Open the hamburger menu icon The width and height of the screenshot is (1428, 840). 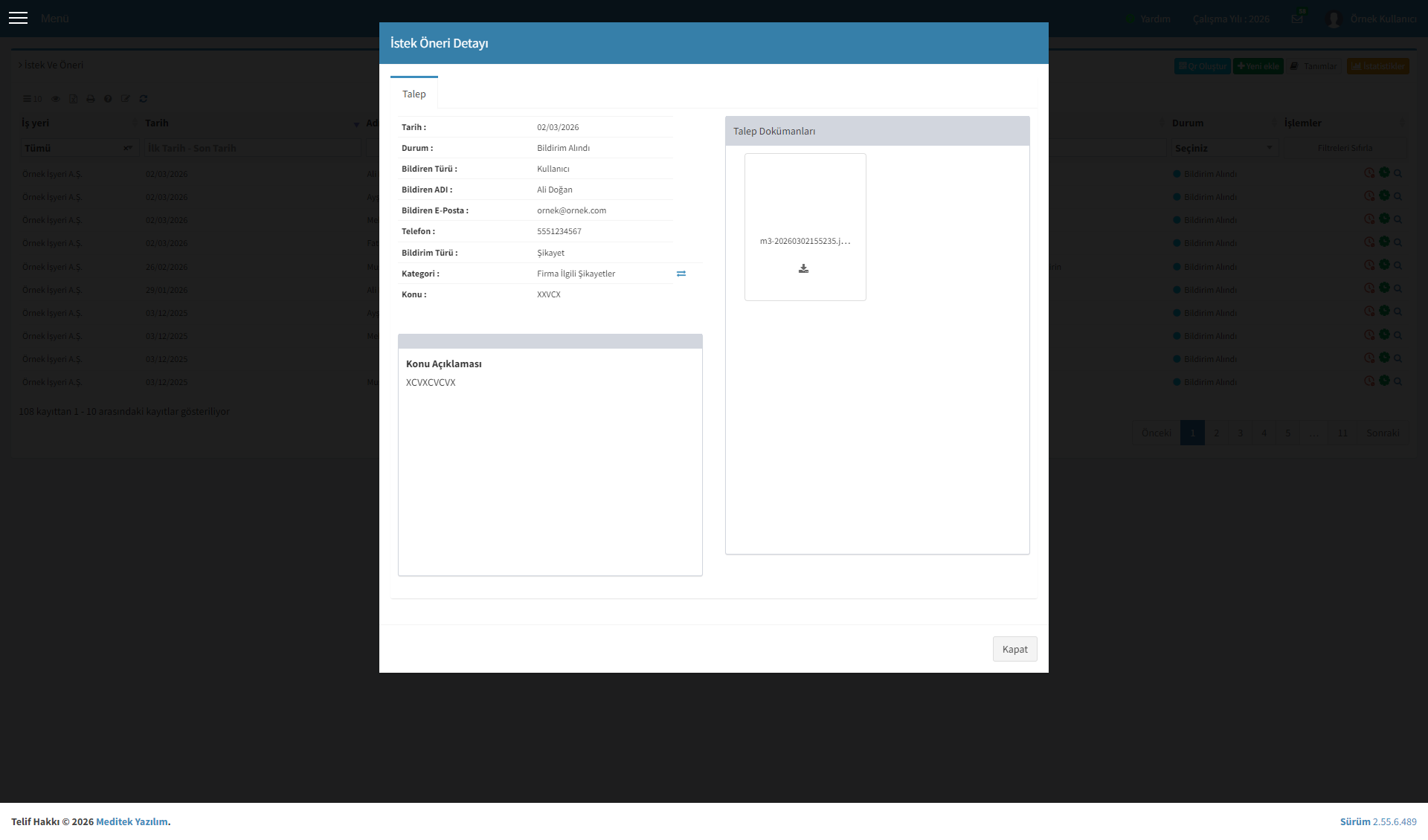point(19,18)
